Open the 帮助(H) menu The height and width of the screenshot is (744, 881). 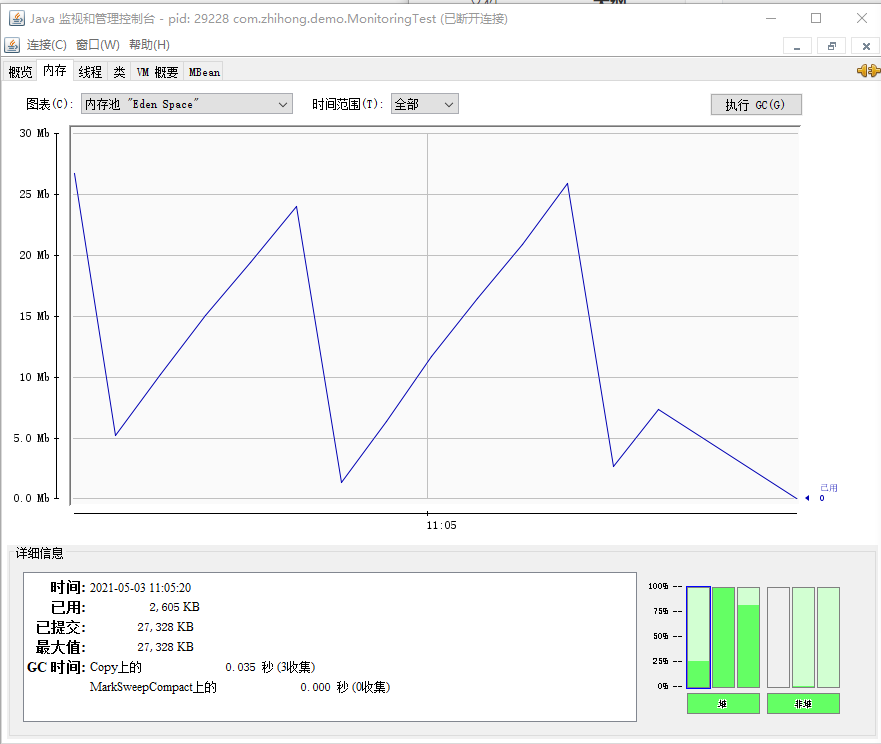click(149, 45)
